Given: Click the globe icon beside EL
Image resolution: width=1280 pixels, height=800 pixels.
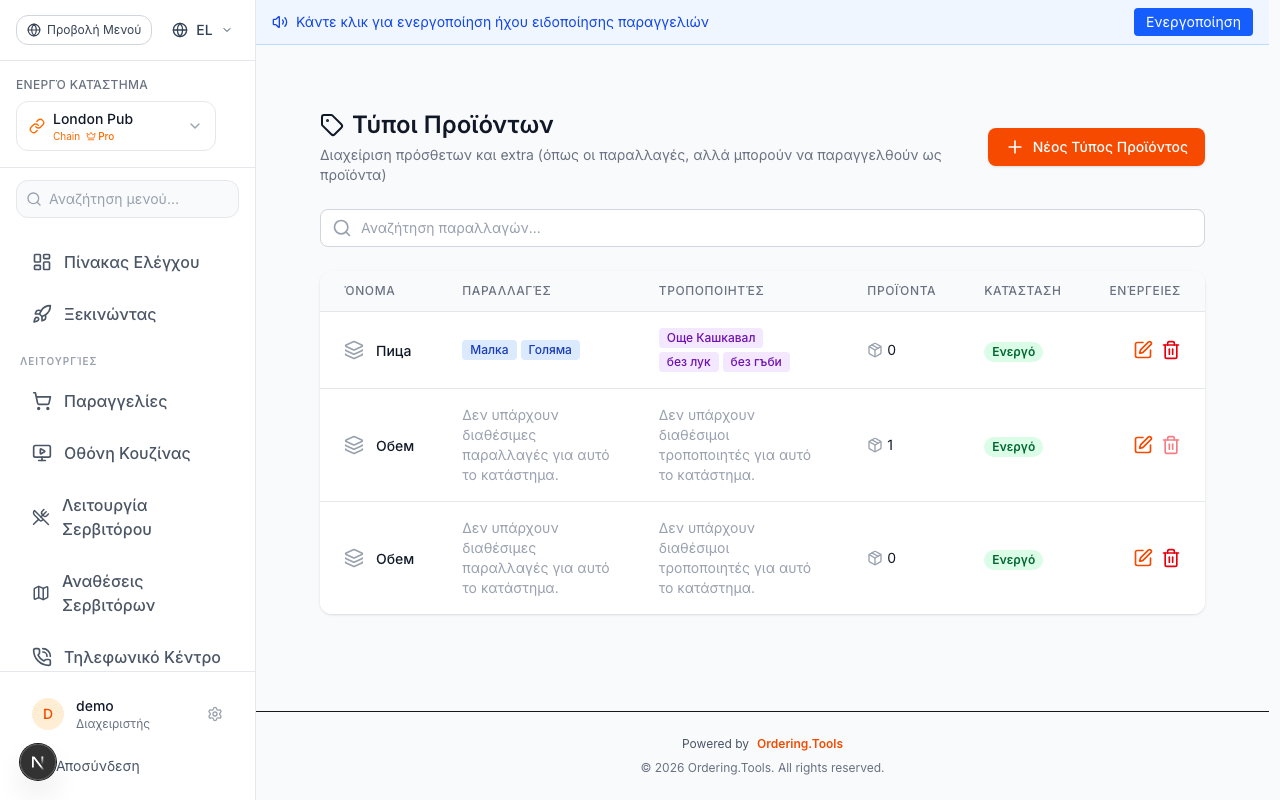Looking at the screenshot, I should pyautogui.click(x=180, y=30).
